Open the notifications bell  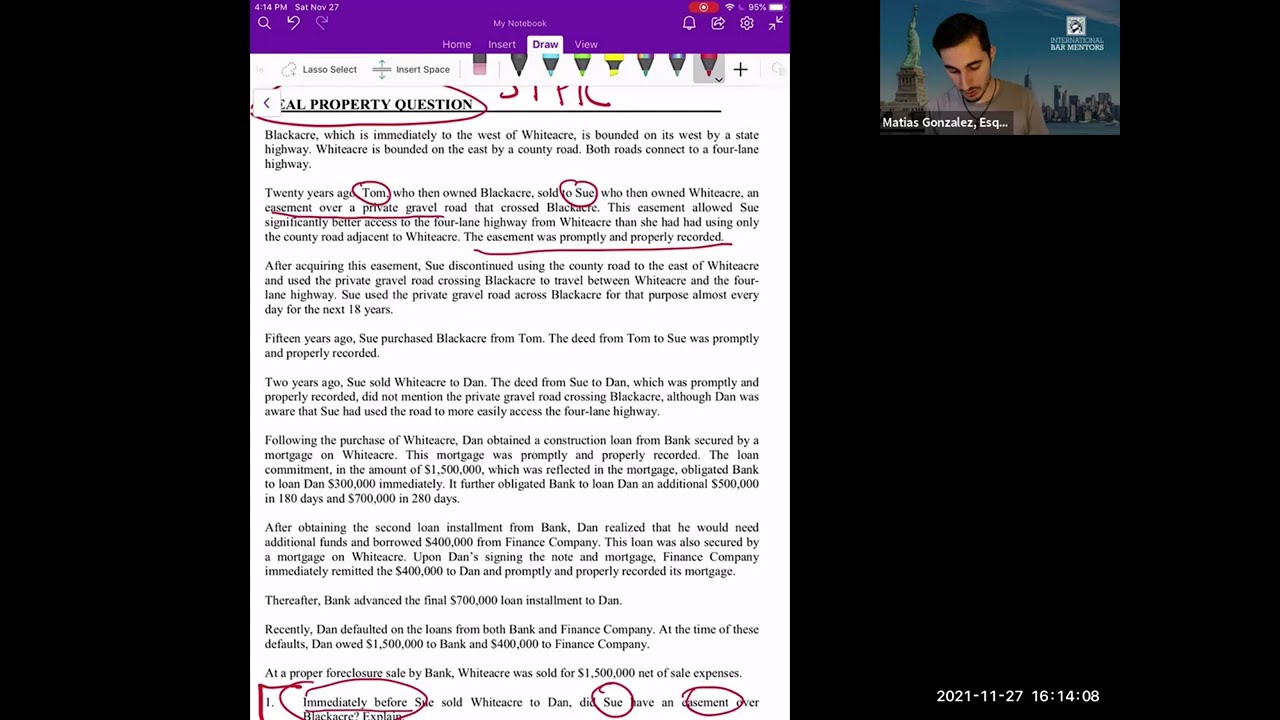[689, 23]
